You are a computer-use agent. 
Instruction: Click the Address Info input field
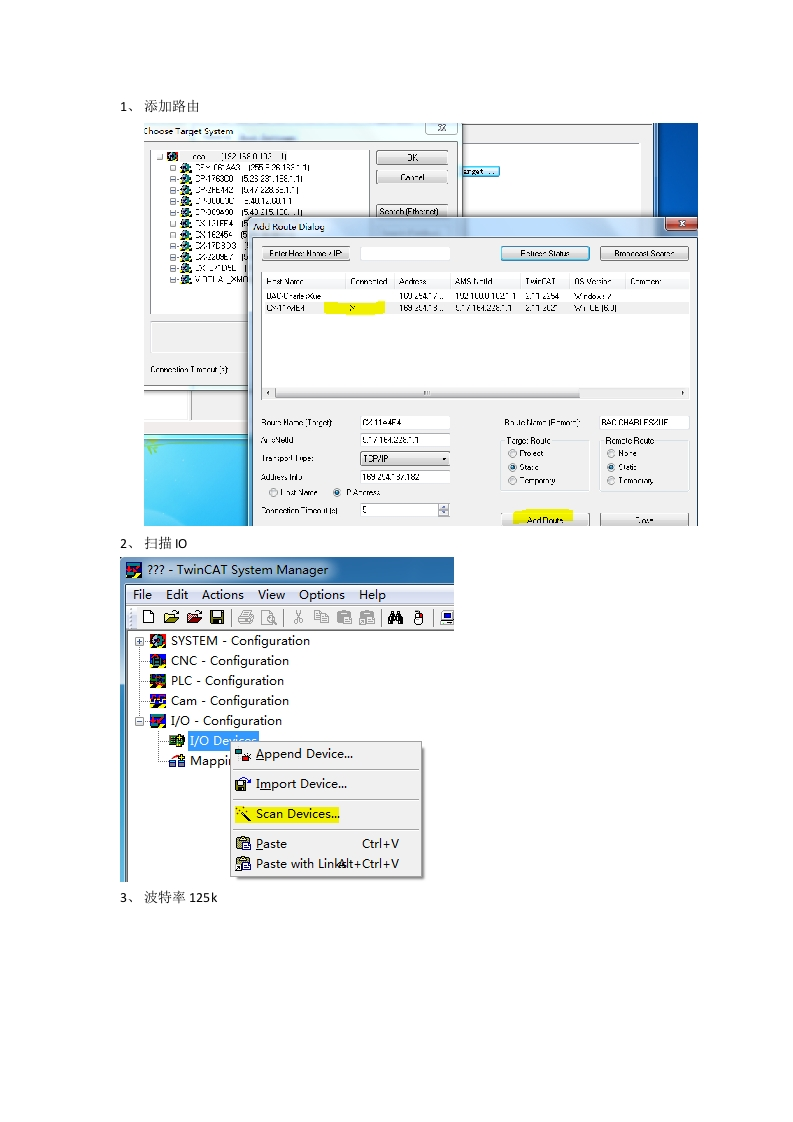[405, 477]
